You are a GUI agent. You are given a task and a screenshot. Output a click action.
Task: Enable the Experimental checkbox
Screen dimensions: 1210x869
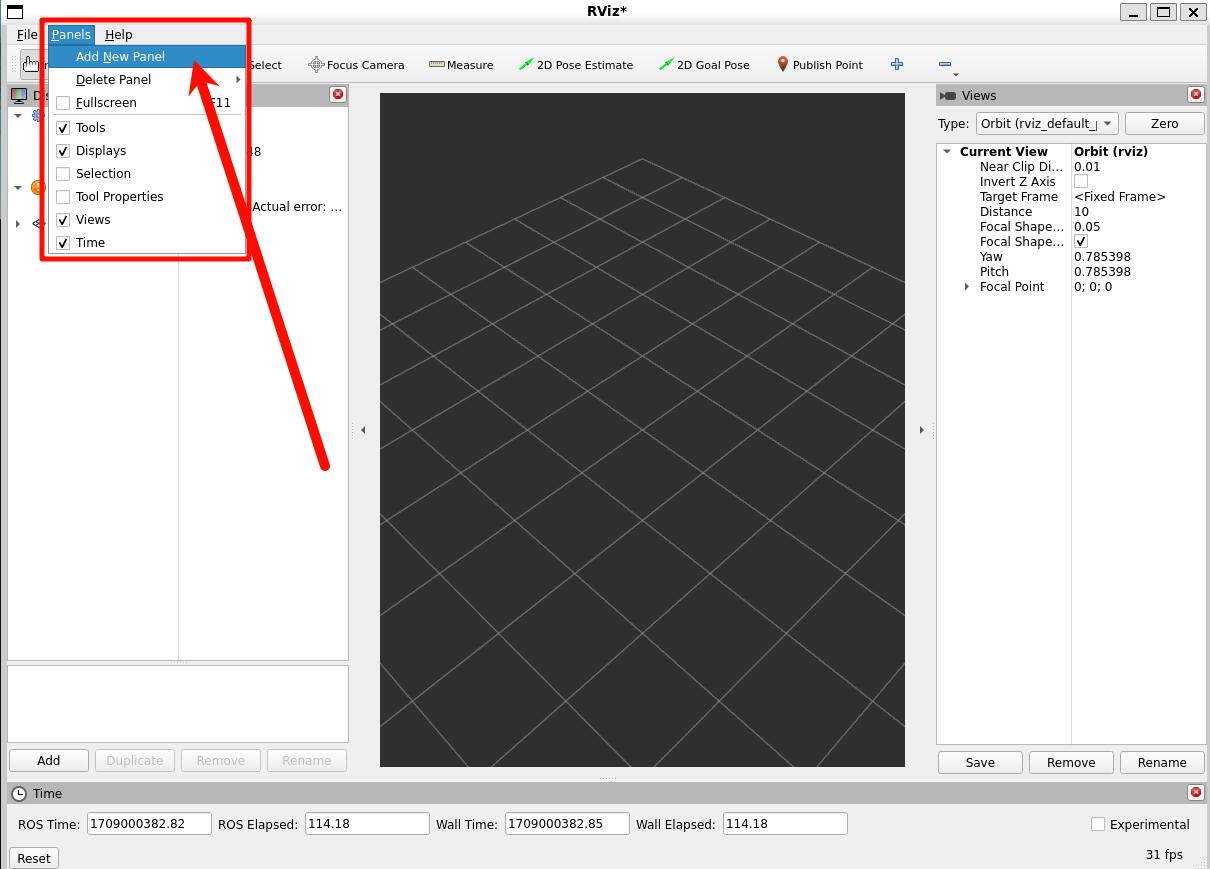click(x=1098, y=824)
